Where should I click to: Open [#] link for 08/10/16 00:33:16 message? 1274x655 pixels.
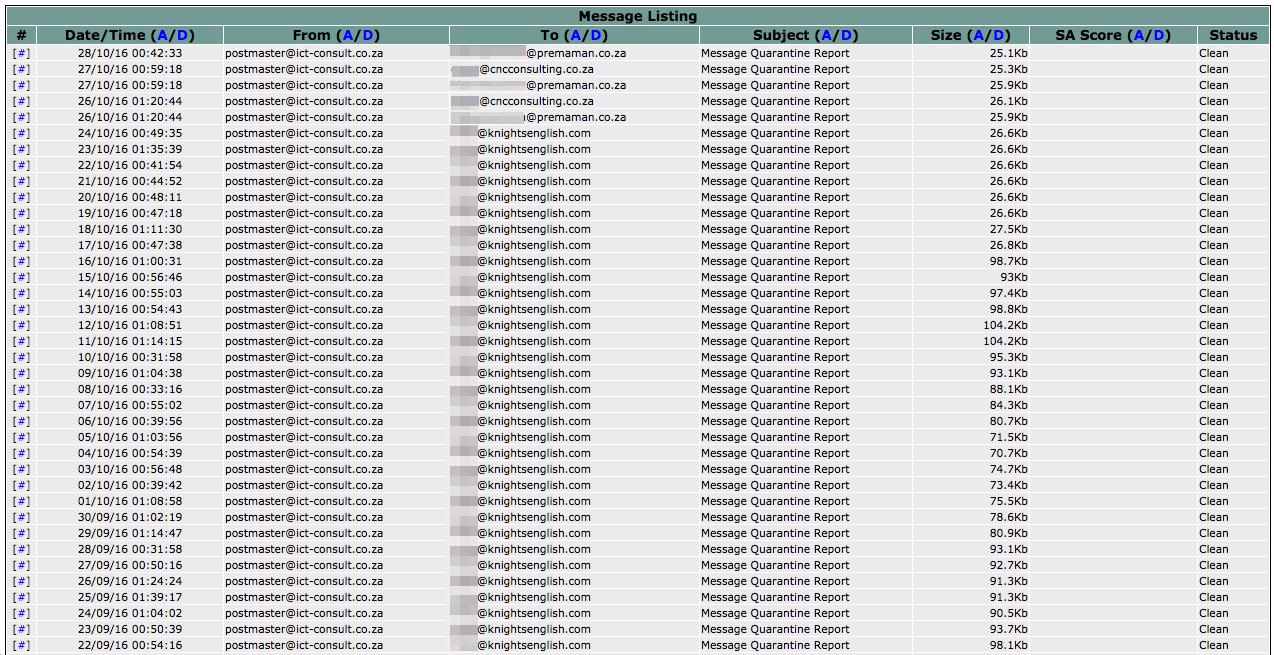(x=21, y=389)
